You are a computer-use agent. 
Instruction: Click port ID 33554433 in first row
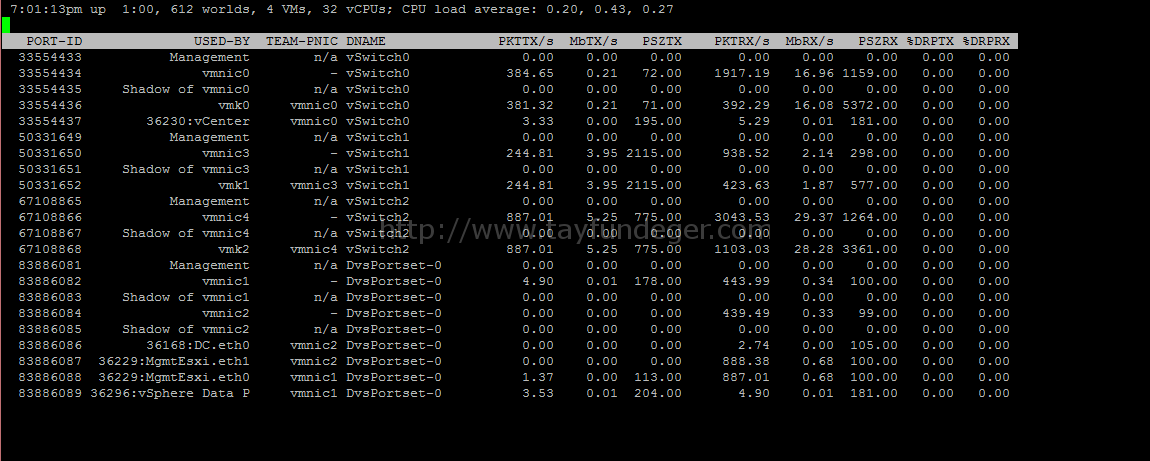pos(50,57)
